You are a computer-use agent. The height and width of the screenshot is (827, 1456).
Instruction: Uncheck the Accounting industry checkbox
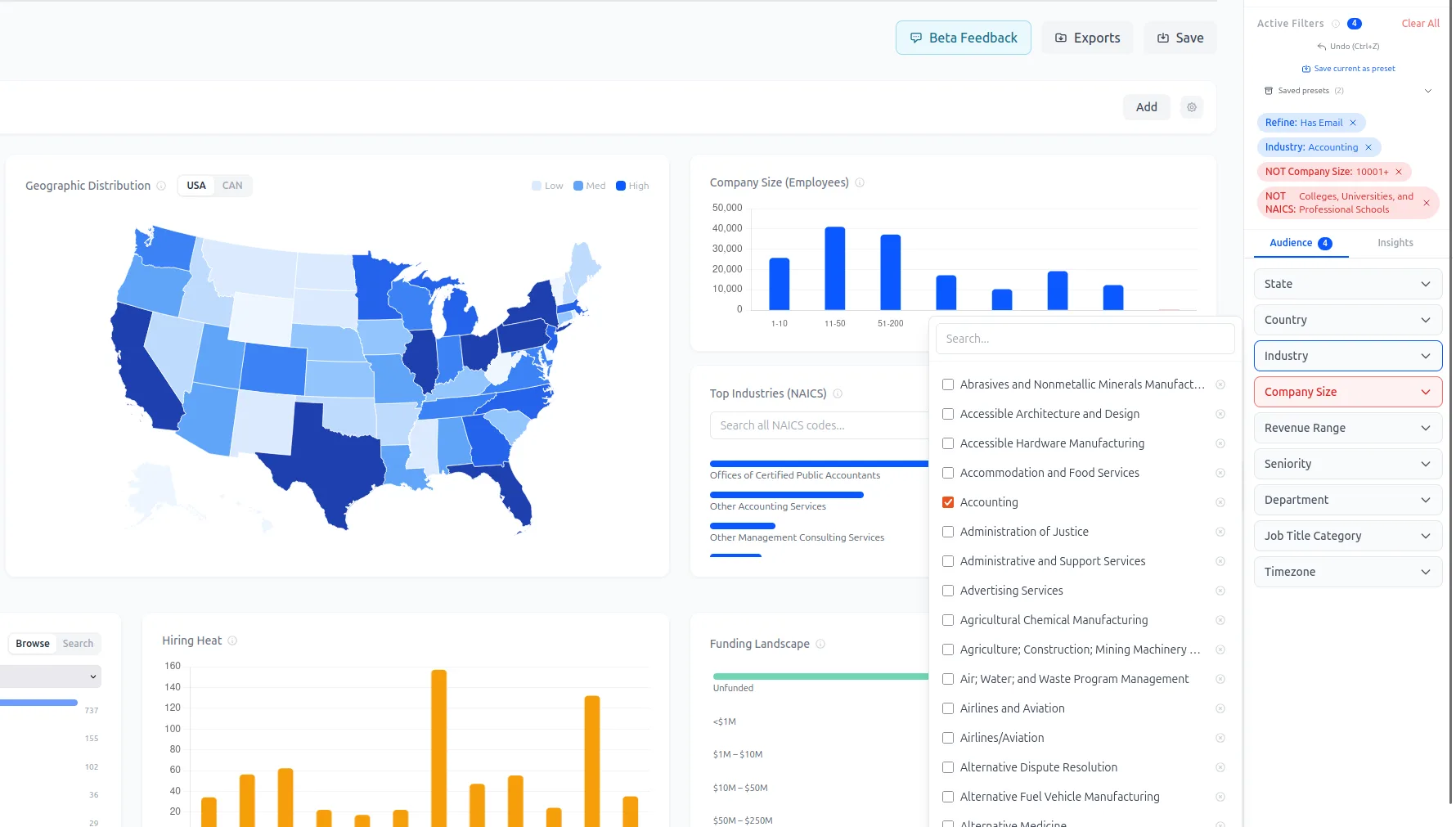948,502
